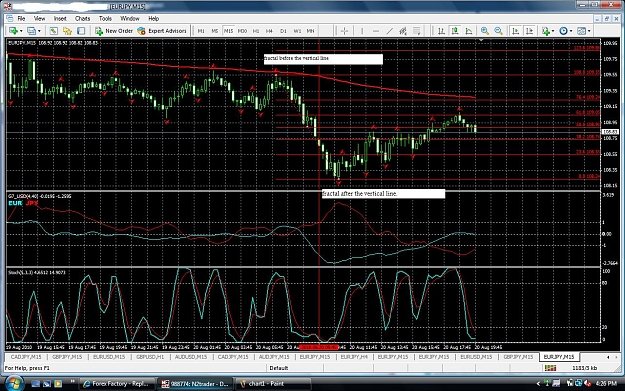Zoom in on the chart

pyautogui.click(x=485, y=31)
